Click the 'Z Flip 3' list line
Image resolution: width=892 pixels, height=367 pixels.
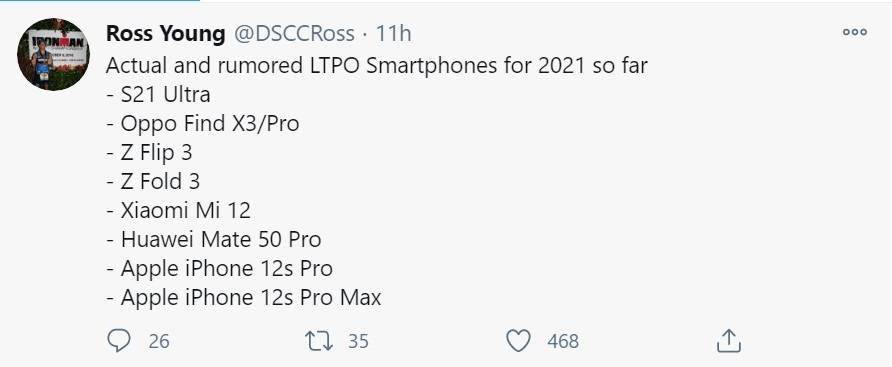coord(149,152)
